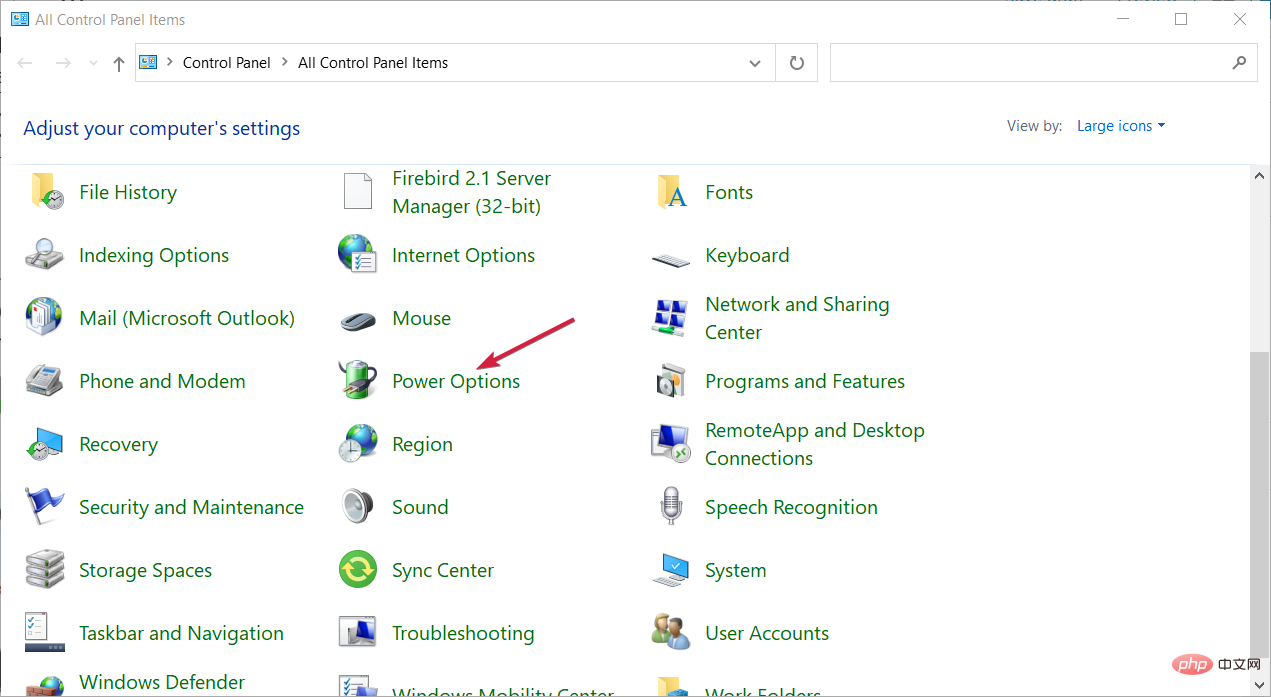Open the Sync Center icon

(x=357, y=570)
